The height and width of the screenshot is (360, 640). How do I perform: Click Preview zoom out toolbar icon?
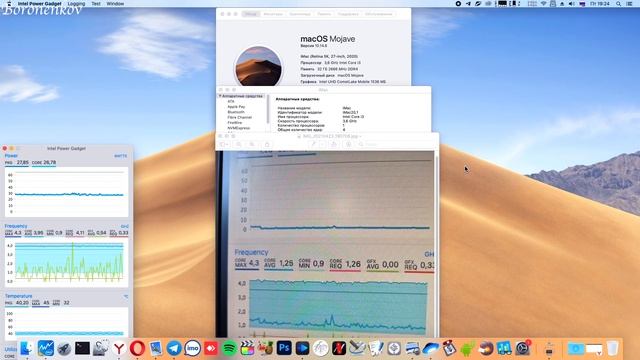(x=239, y=144)
